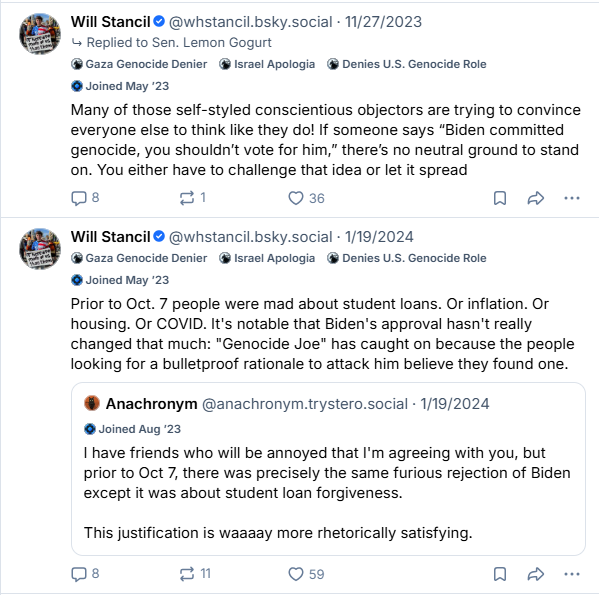Click Israel Apologia label on second post

(267, 258)
